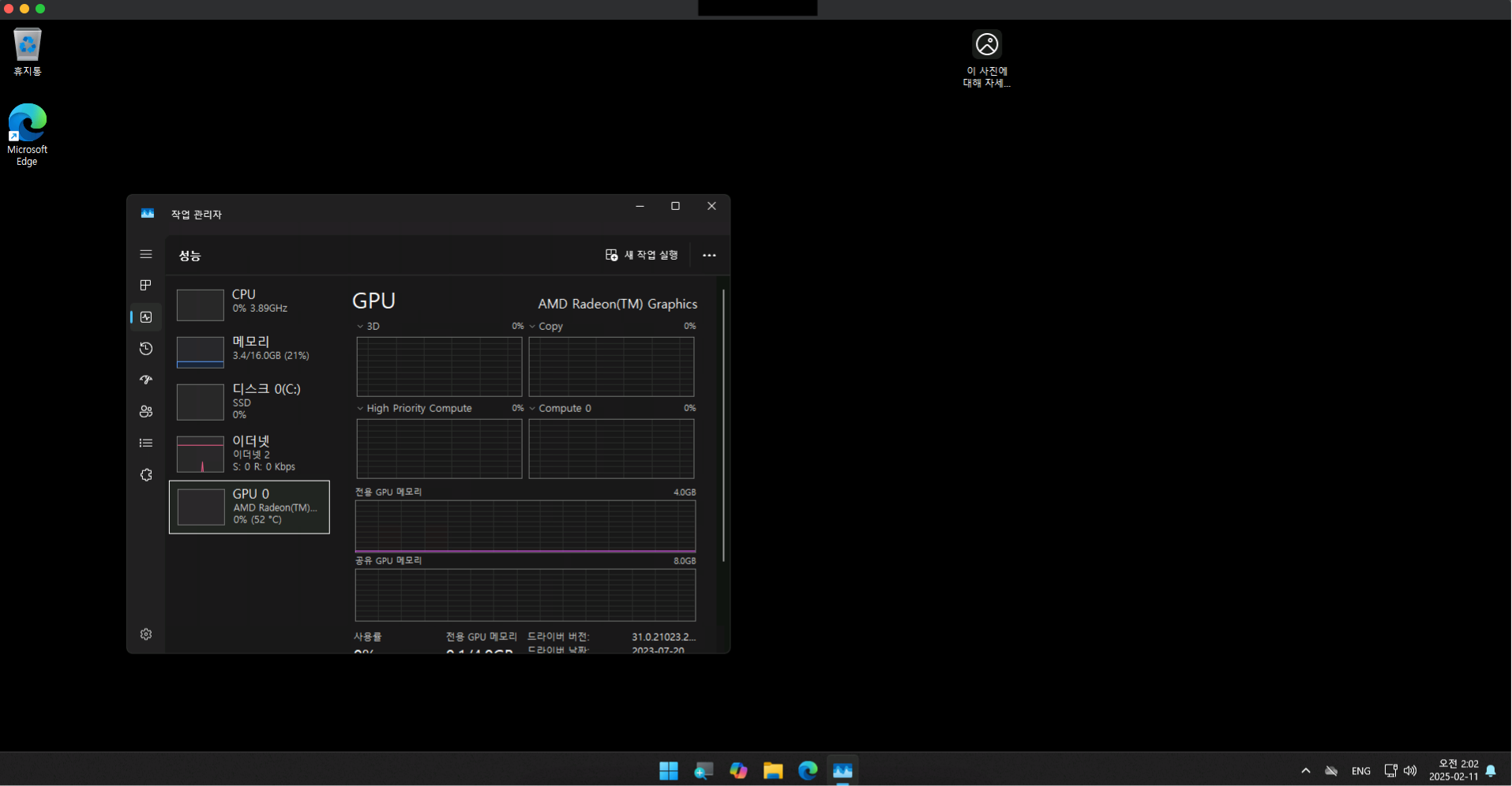Open the more options ellipsis menu
This screenshot has width=1512, height=786.
(x=709, y=255)
